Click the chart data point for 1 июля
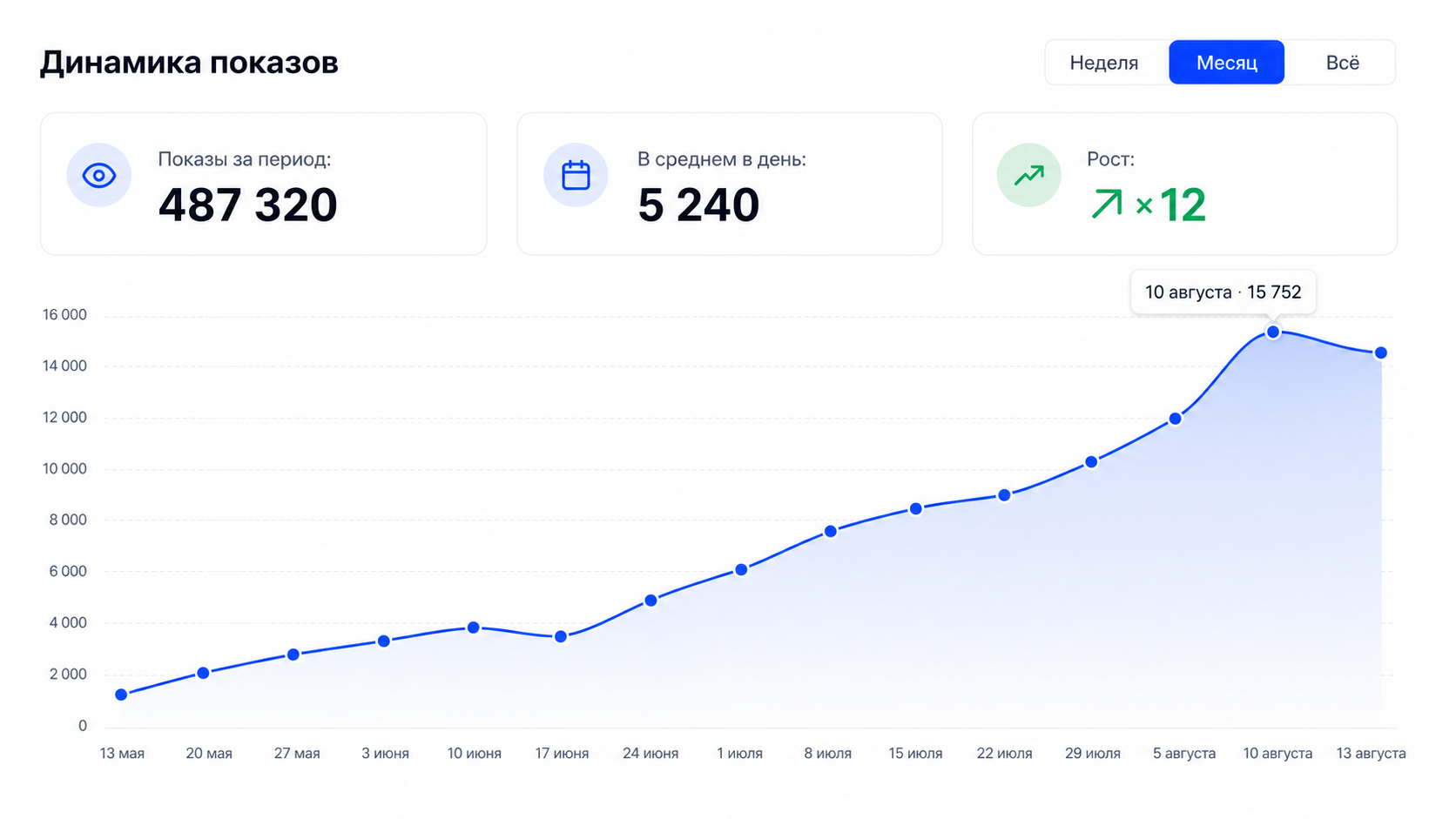 pos(741,570)
